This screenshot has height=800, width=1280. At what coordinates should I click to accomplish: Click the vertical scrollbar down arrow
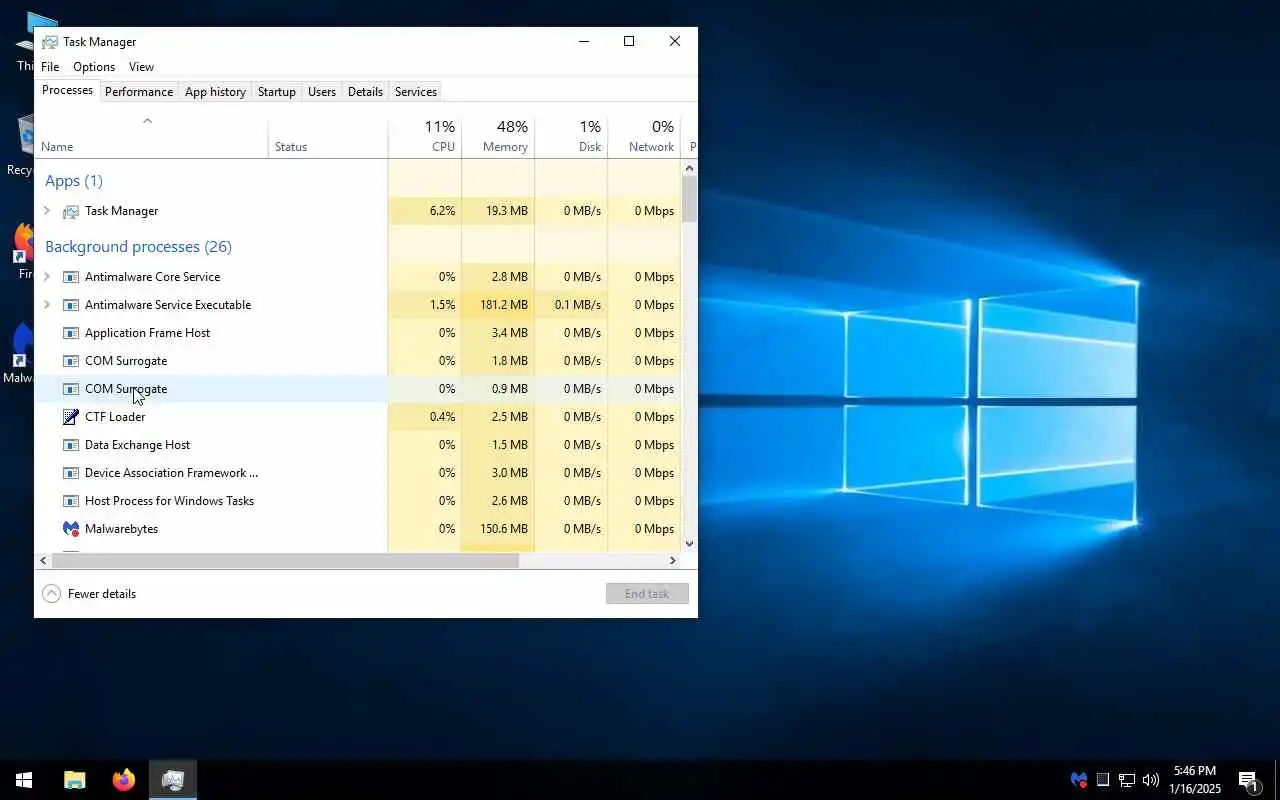[x=689, y=544]
